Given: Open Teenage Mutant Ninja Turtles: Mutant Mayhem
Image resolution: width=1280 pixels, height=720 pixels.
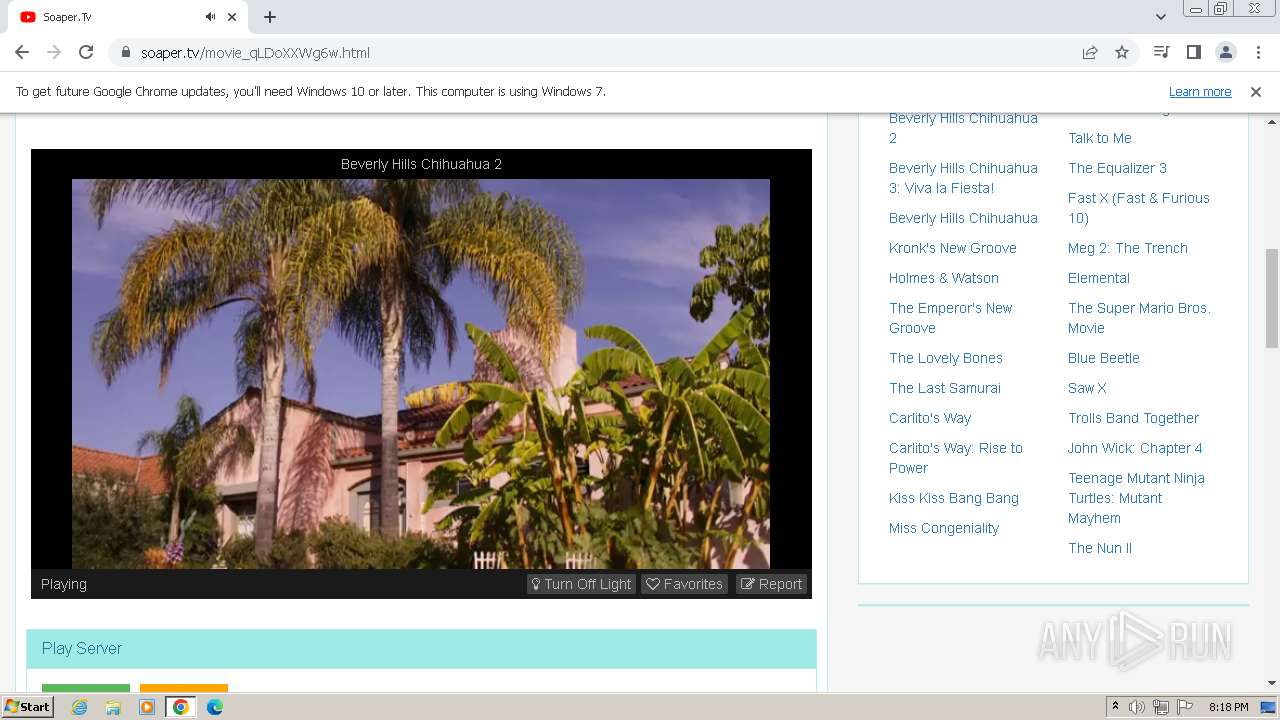Looking at the screenshot, I should coord(1136,498).
